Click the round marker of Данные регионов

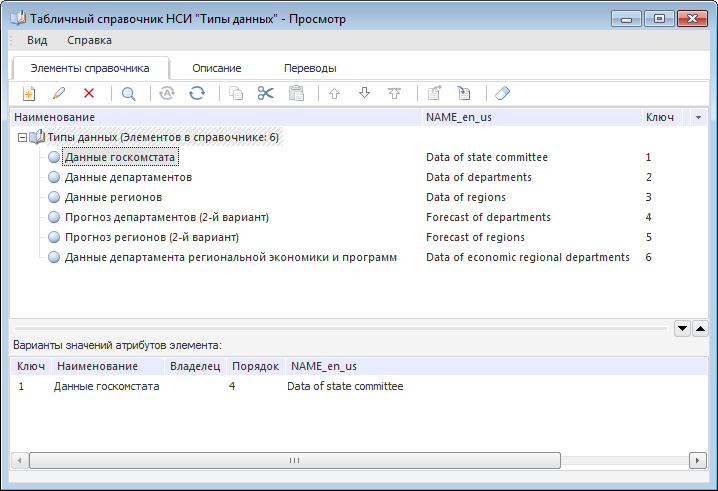(x=54, y=197)
